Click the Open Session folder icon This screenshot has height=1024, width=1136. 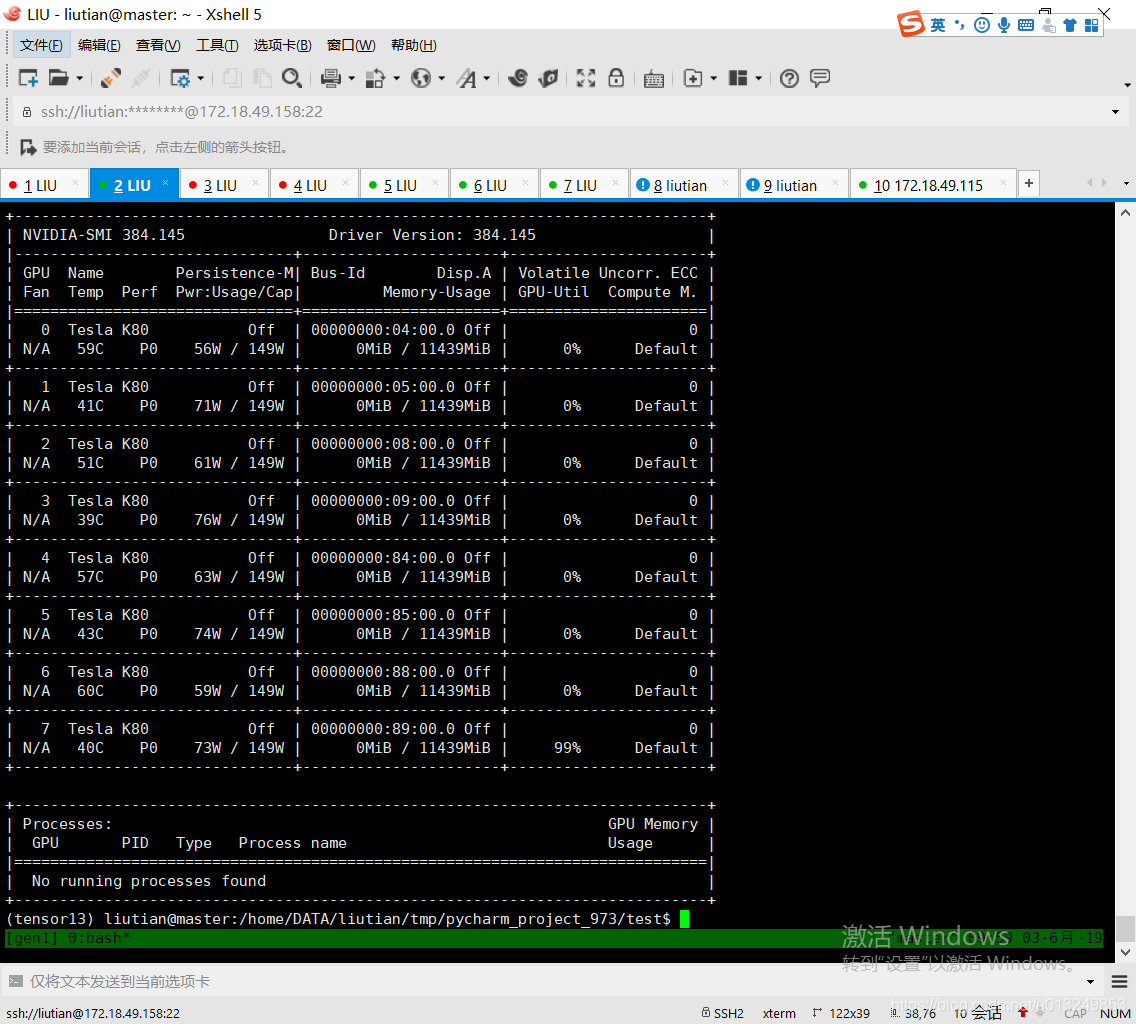[x=59, y=78]
